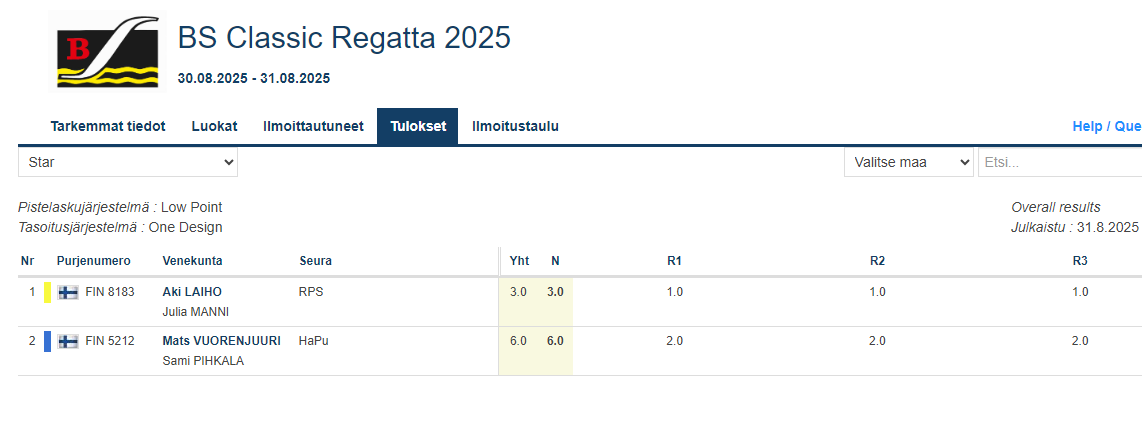Sort by the Purjenumero column header
Image resolution: width=1142 pixels, height=433 pixels.
tap(94, 261)
